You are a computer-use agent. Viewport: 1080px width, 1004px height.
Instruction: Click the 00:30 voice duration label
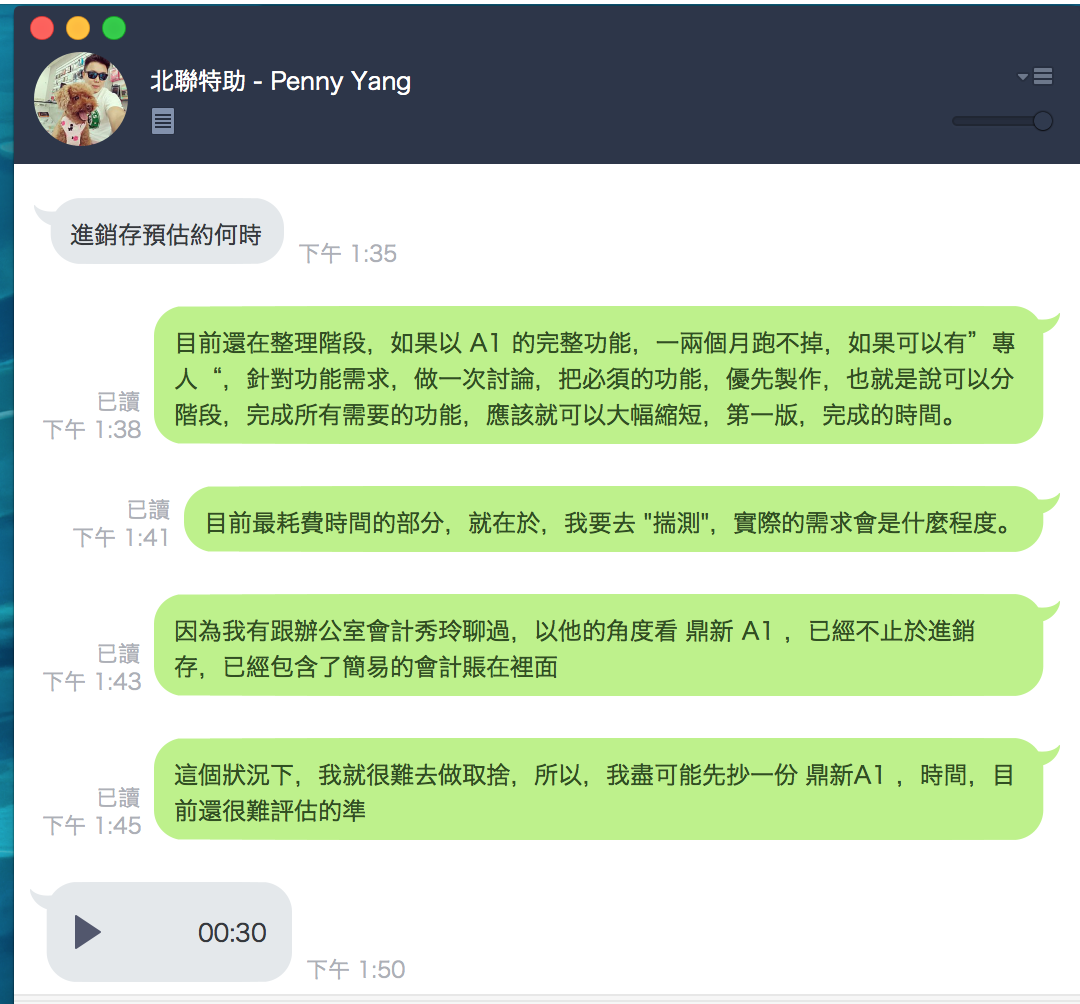click(232, 932)
